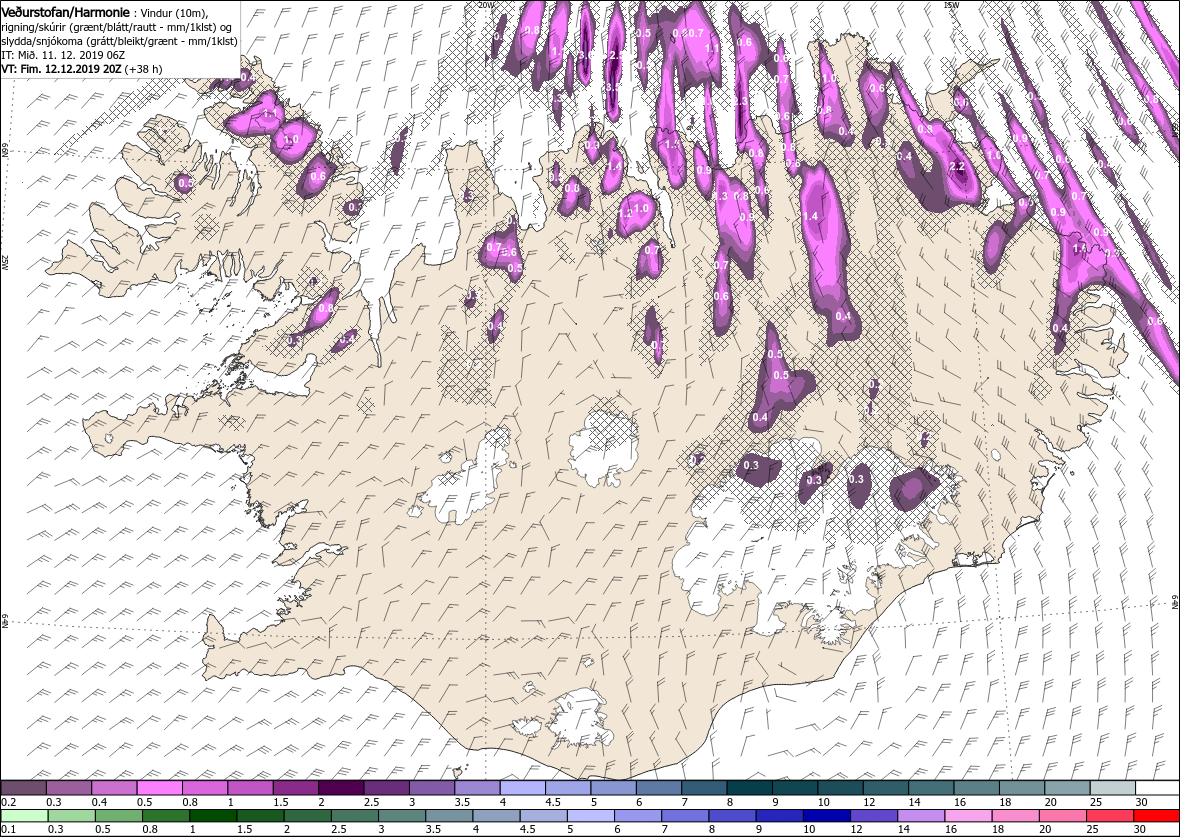This screenshot has width=1180, height=837.
Task: Select upper snow scale swatch labeled 0.2
Action: coord(24,787)
